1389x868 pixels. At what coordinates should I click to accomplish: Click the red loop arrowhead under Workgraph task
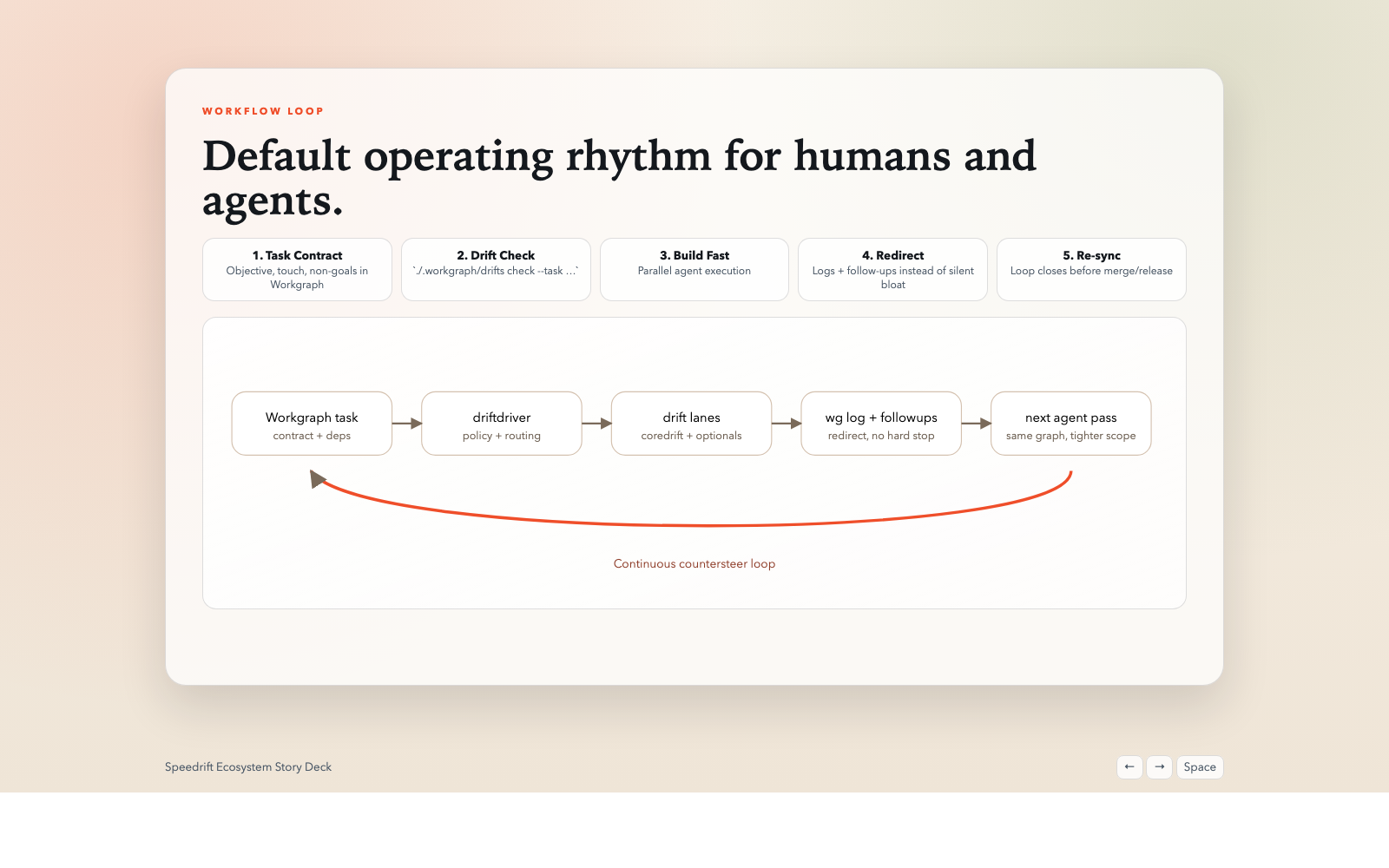[x=317, y=479]
